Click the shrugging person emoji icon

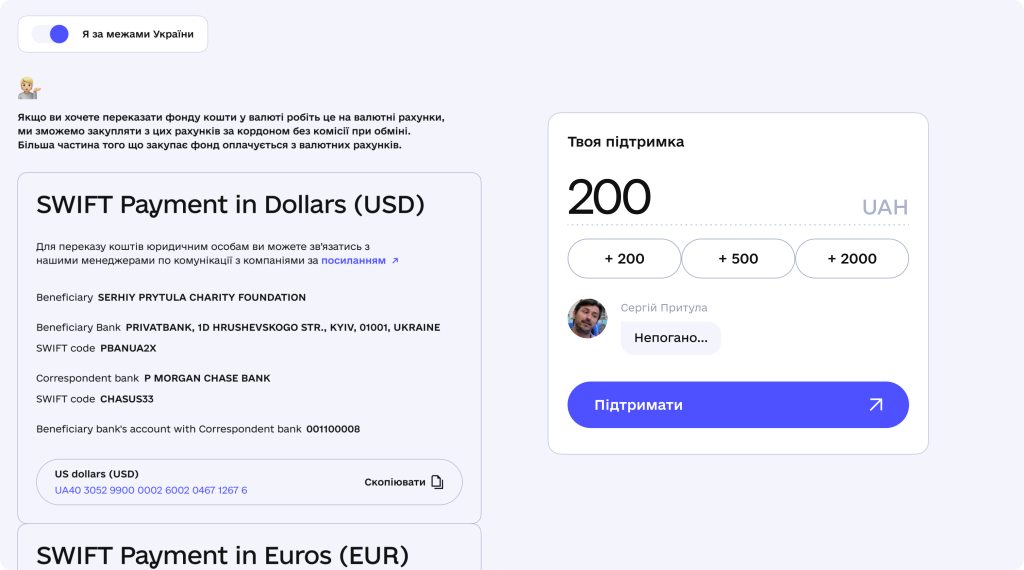pos(29,88)
